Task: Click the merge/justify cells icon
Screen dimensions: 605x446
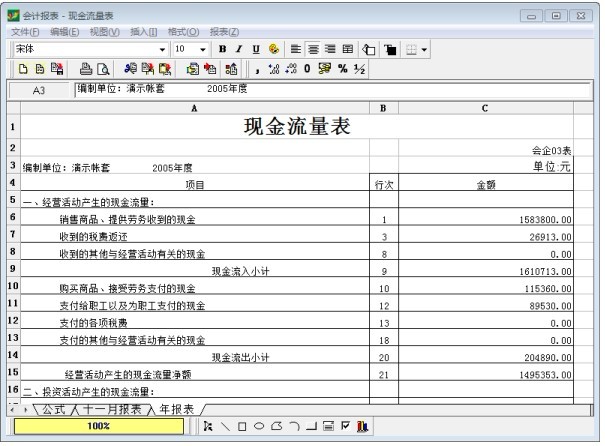Action: 348,49
